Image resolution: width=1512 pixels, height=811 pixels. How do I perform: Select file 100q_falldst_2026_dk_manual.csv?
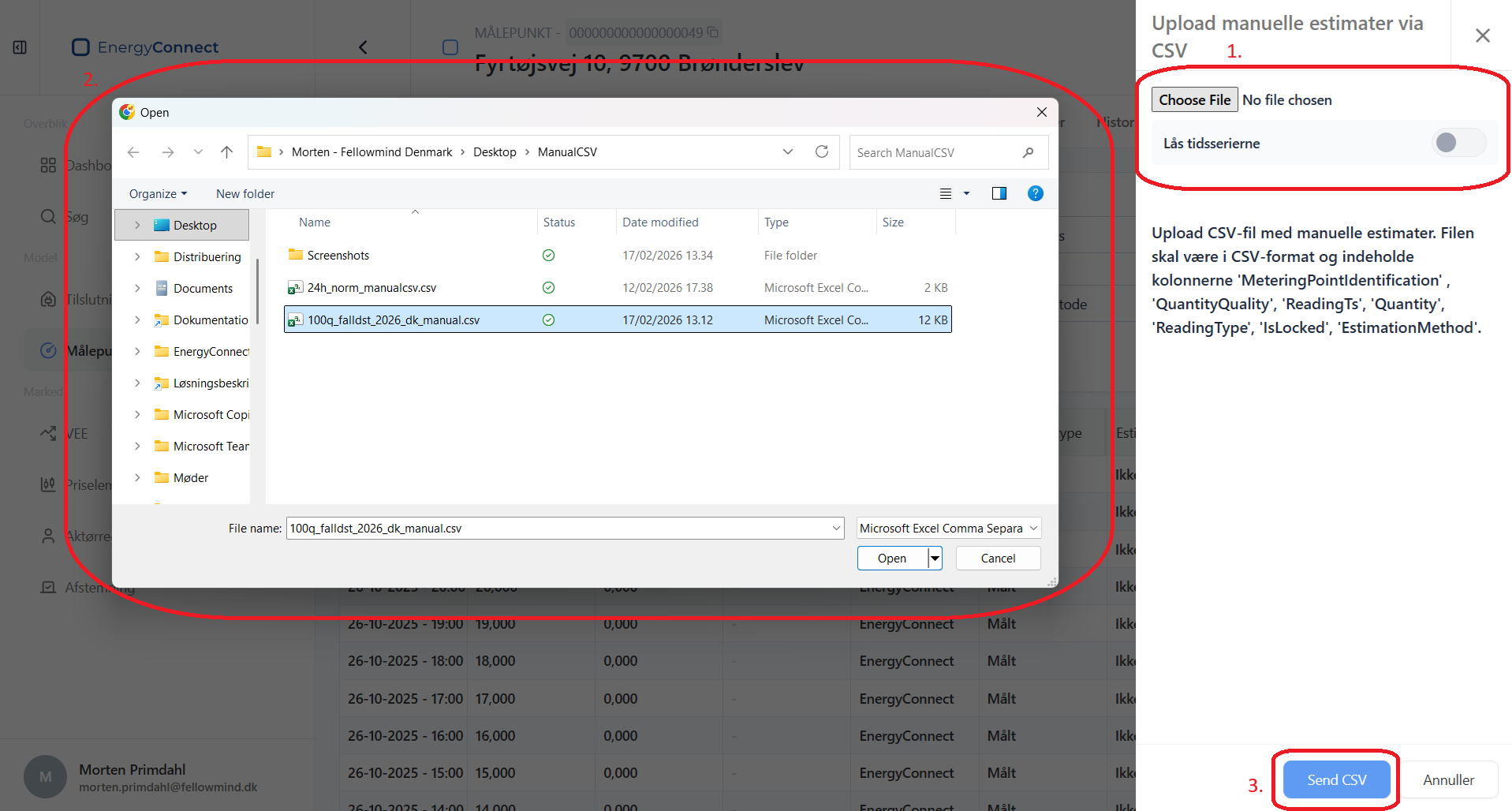click(x=618, y=320)
